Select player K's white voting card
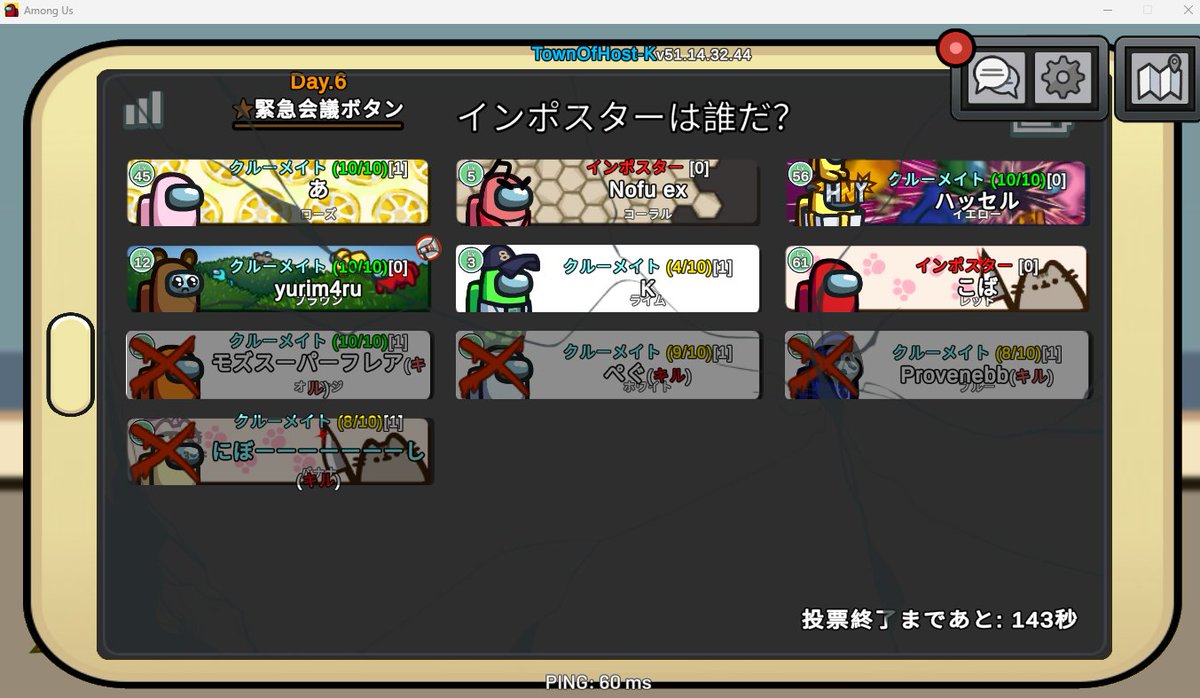 [x=607, y=279]
